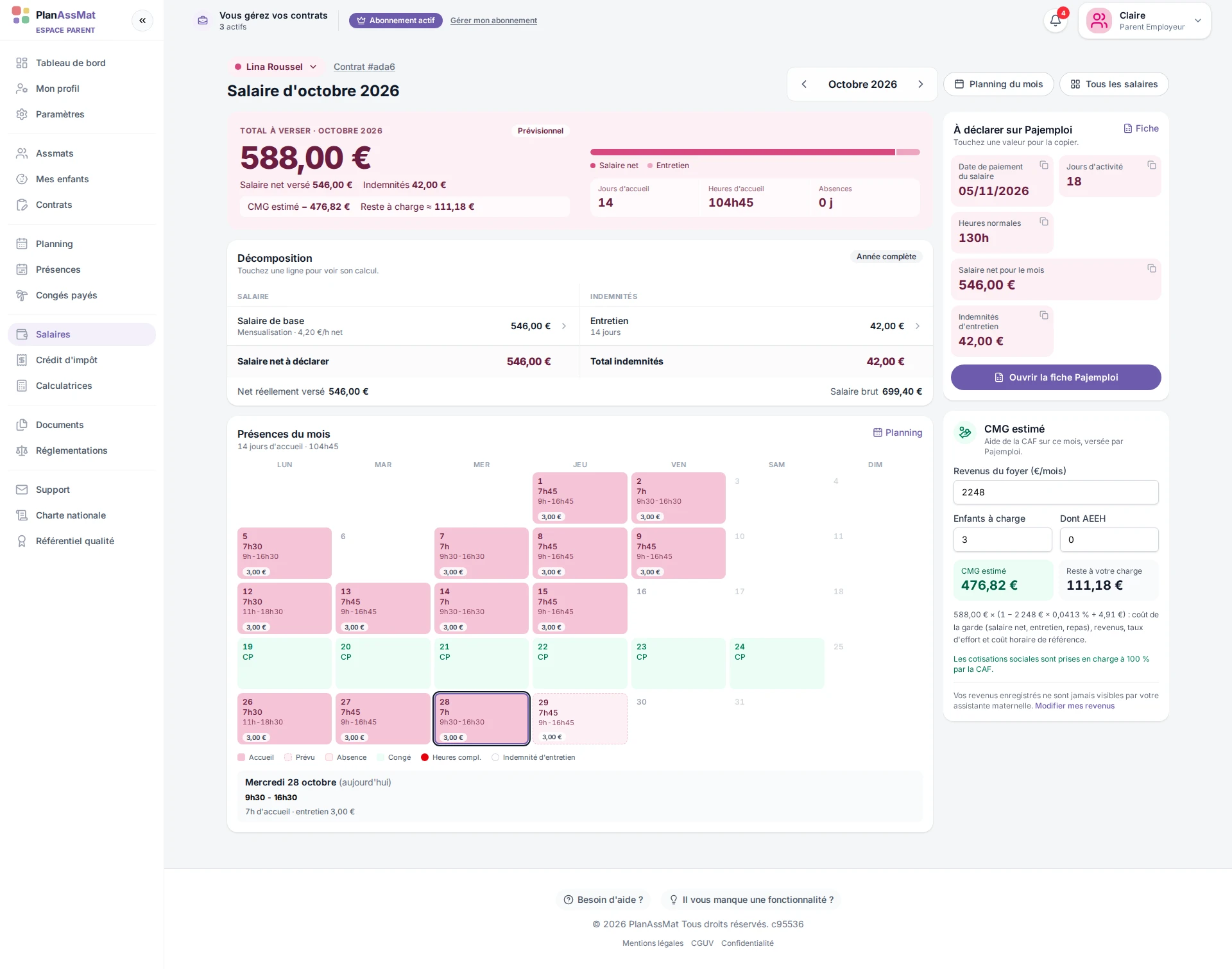Copy the Salaire net pour le mois value

[1152, 269]
